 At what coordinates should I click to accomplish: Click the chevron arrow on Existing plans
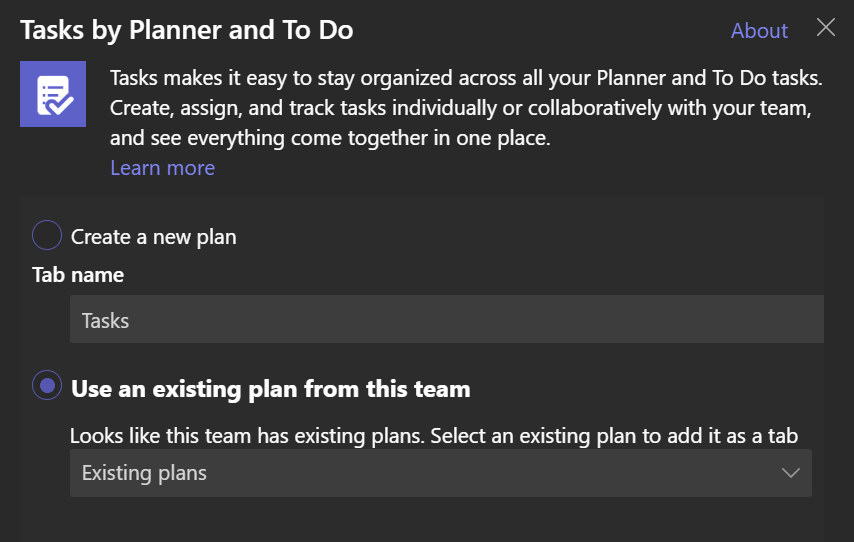click(x=790, y=473)
